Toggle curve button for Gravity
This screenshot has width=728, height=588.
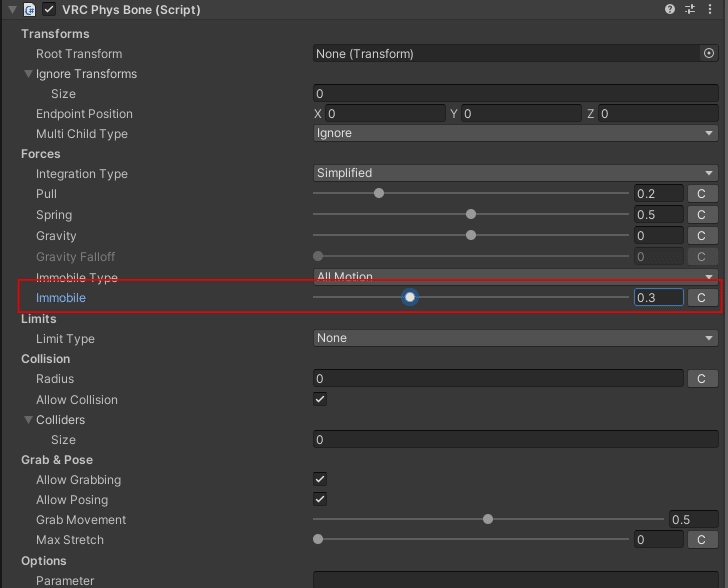coord(702,235)
